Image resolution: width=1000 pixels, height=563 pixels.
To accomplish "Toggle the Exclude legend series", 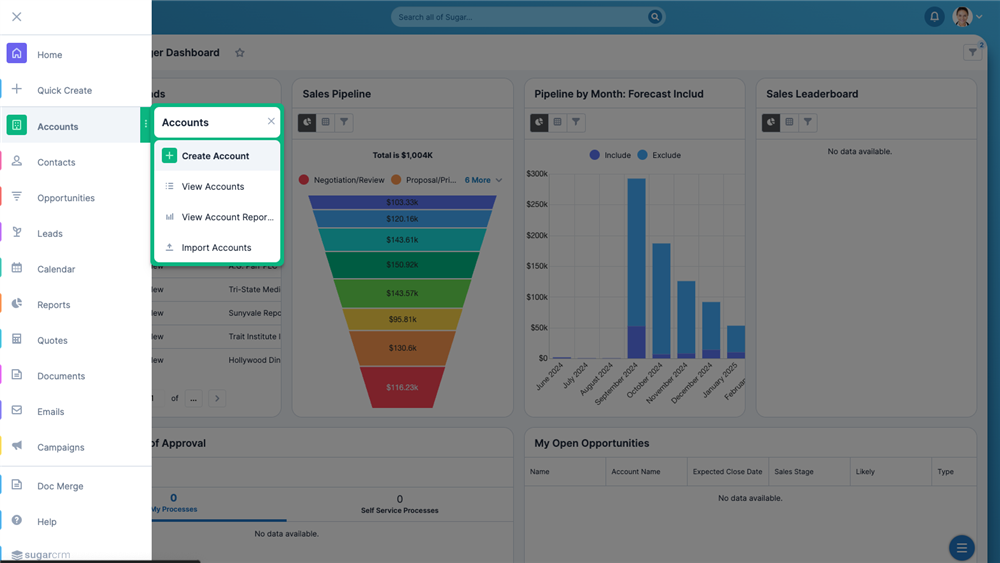I will [659, 155].
